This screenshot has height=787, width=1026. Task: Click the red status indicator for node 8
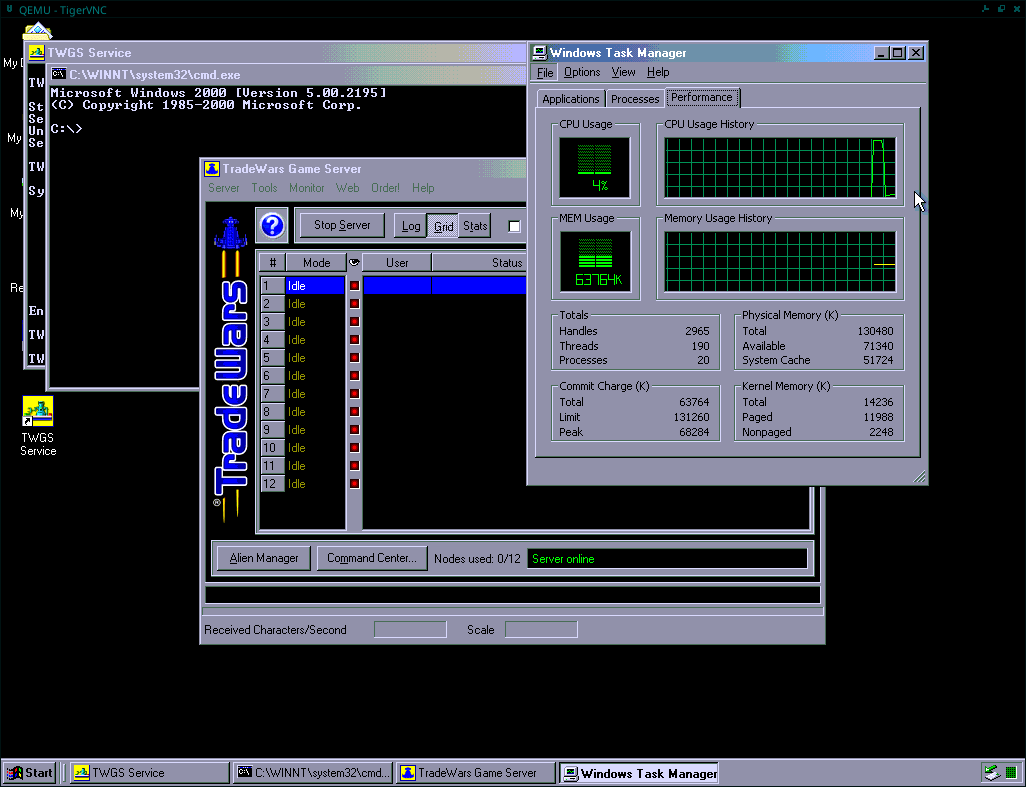355,411
